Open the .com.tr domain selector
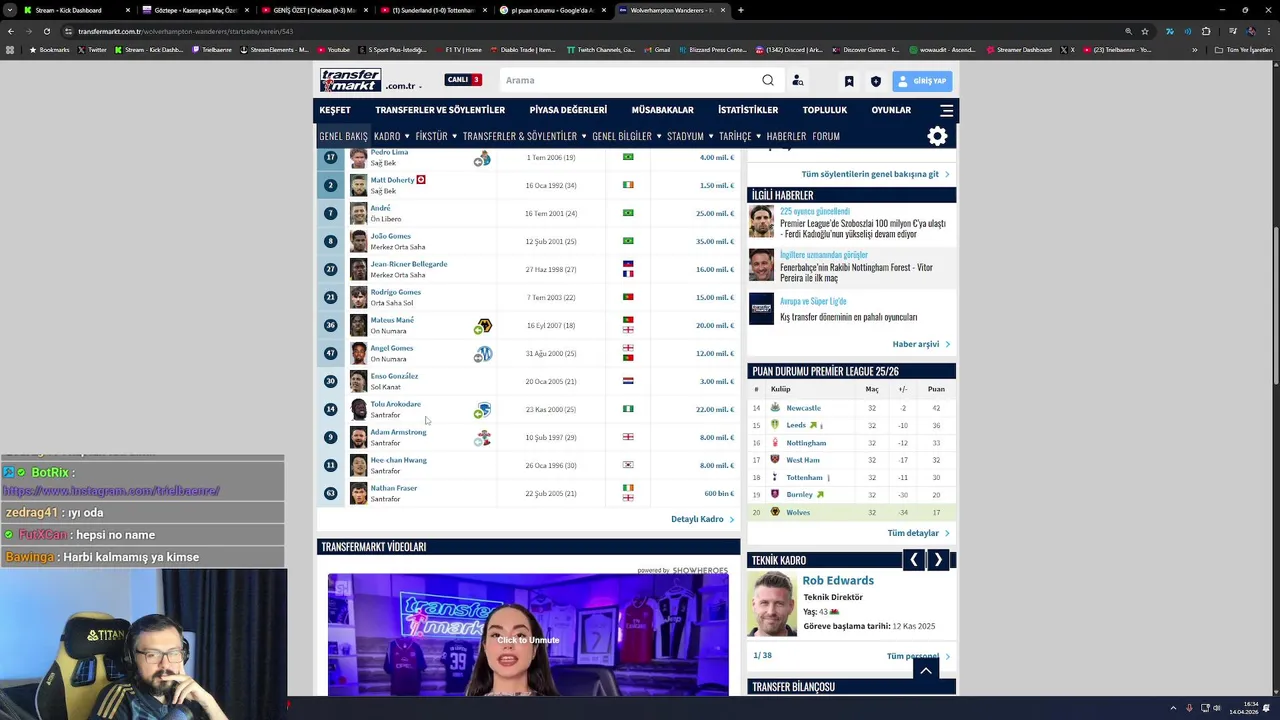 404,86
